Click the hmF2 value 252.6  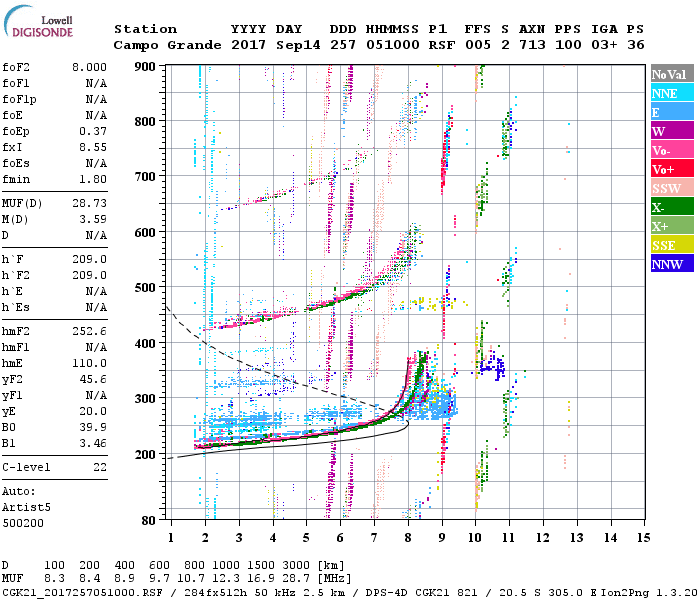pyautogui.click(x=88, y=330)
